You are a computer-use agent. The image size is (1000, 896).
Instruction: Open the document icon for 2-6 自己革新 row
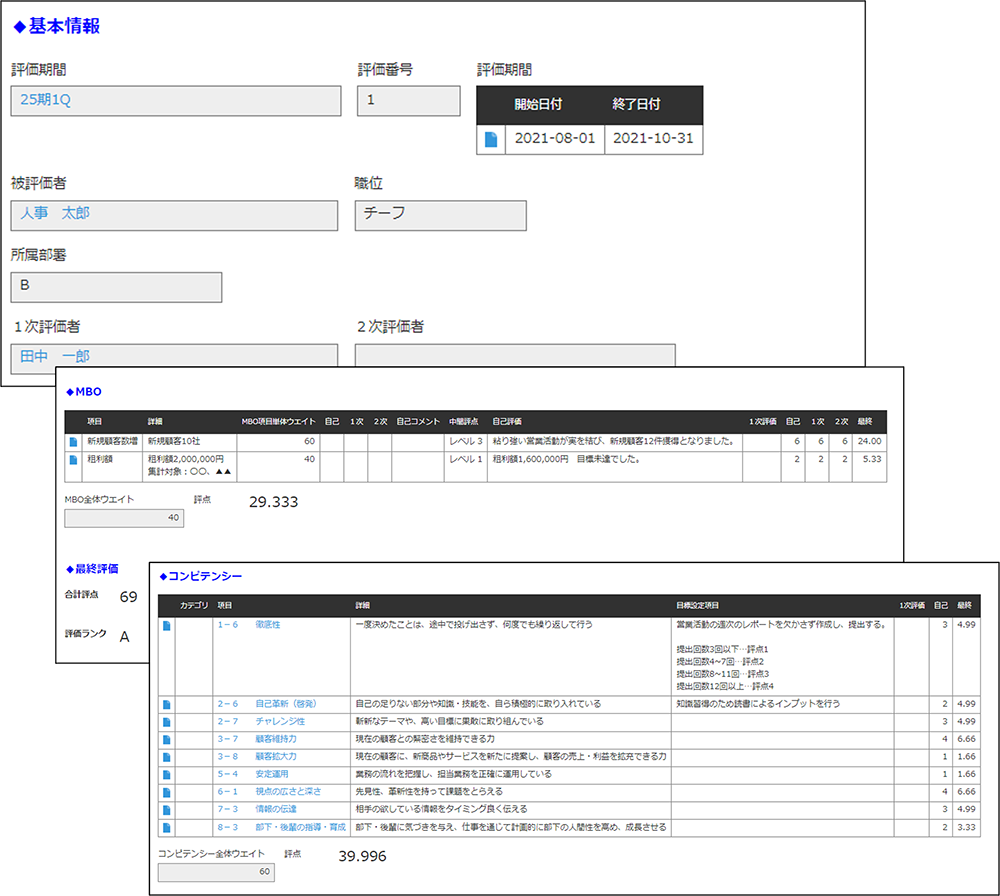point(167,704)
